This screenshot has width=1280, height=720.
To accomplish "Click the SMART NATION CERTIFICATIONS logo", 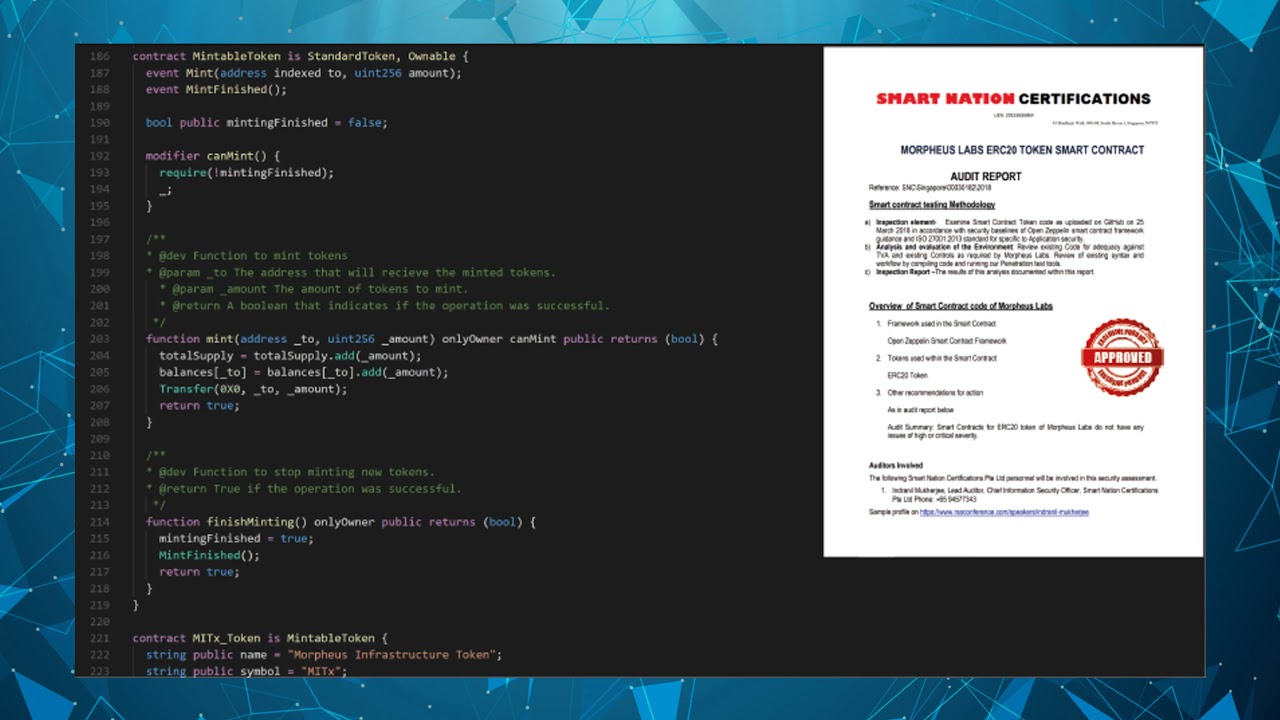I will click(1013, 99).
